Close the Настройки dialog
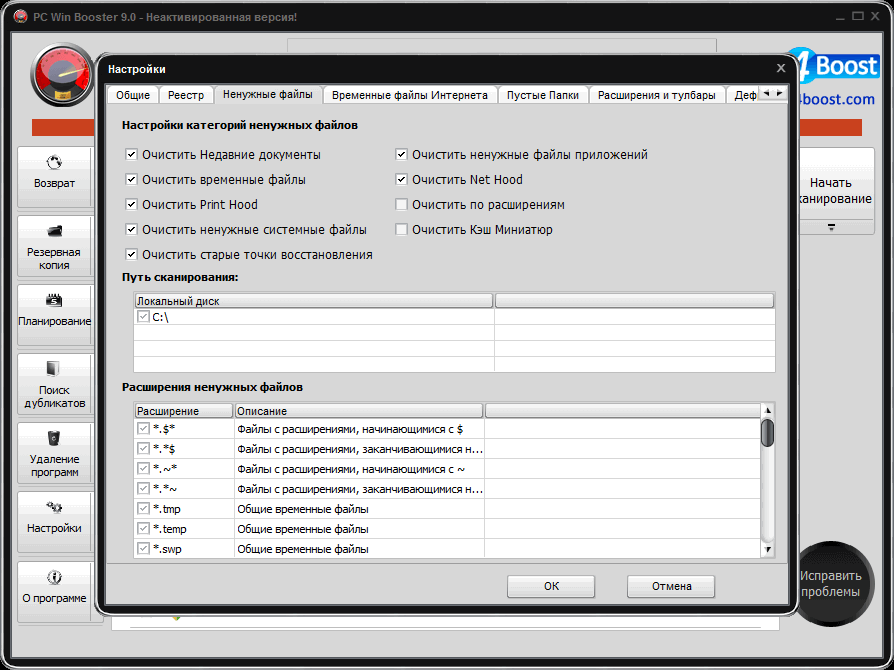The image size is (894, 670). tap(781, 68)
